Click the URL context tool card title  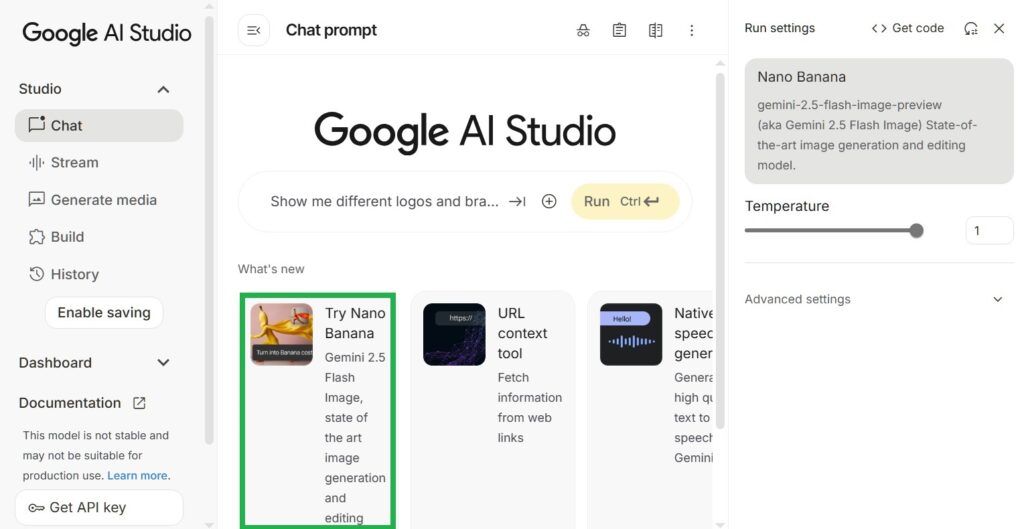pyautogui.click(x=522, y=333)
